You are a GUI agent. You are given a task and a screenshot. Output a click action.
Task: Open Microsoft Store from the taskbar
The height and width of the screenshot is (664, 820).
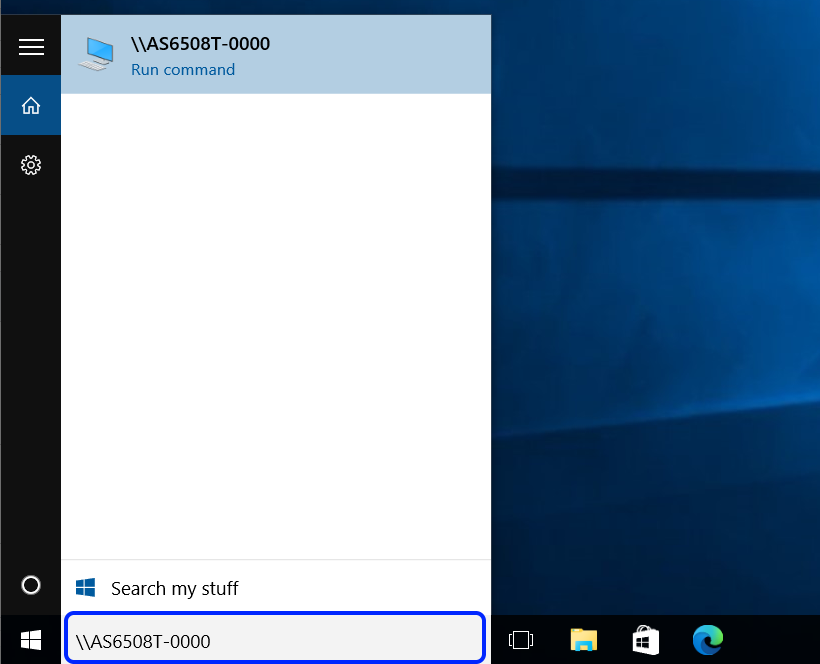pyautogui.click(x=646, y=640)
